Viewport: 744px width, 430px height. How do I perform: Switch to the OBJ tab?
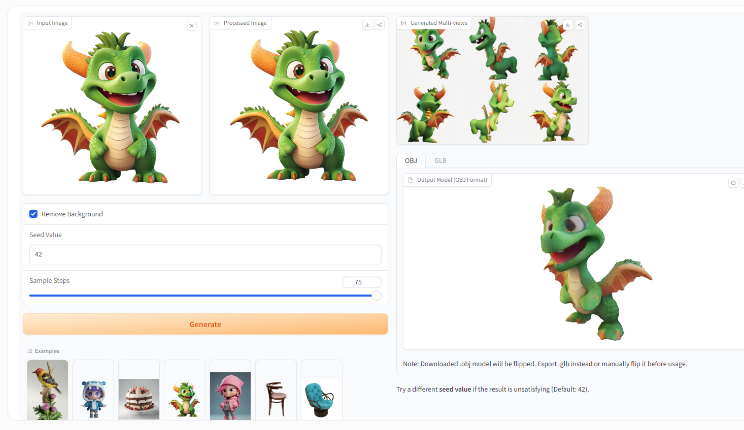pyautogui.click(x=411, y=160)
